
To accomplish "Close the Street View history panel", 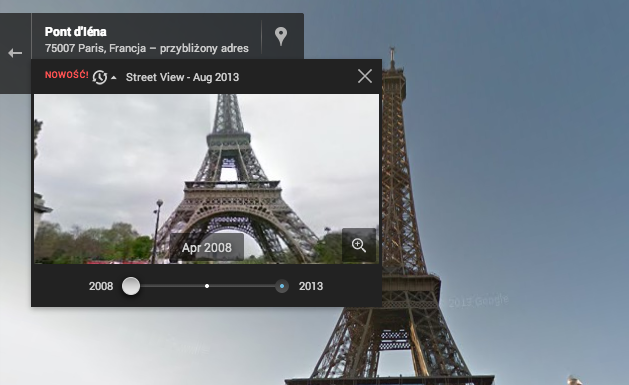I will (365, 76).
